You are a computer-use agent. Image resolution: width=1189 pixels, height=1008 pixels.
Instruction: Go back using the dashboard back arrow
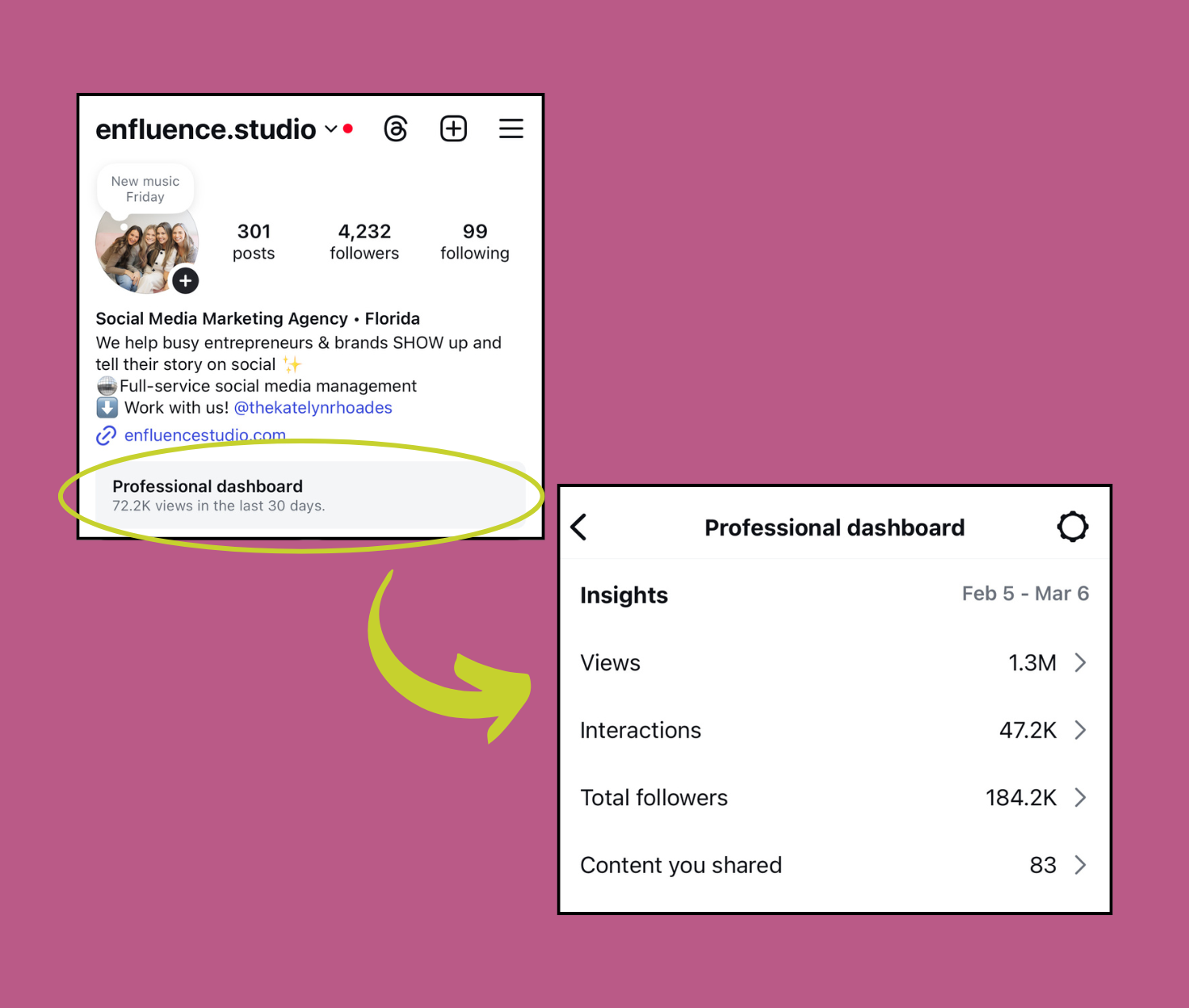pos(578,527)
